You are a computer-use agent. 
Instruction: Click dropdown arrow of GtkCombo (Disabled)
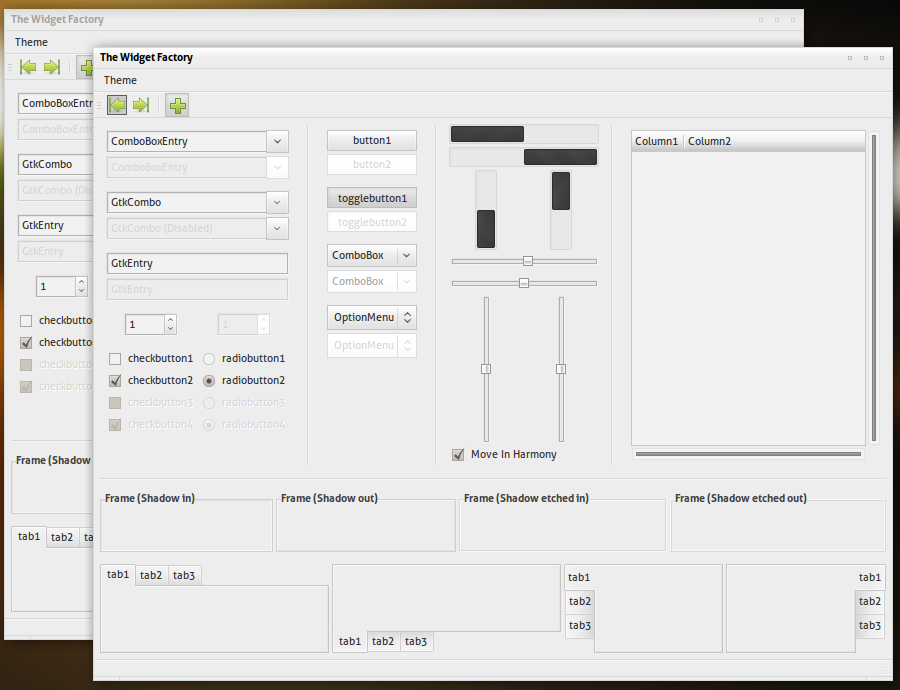277,228
